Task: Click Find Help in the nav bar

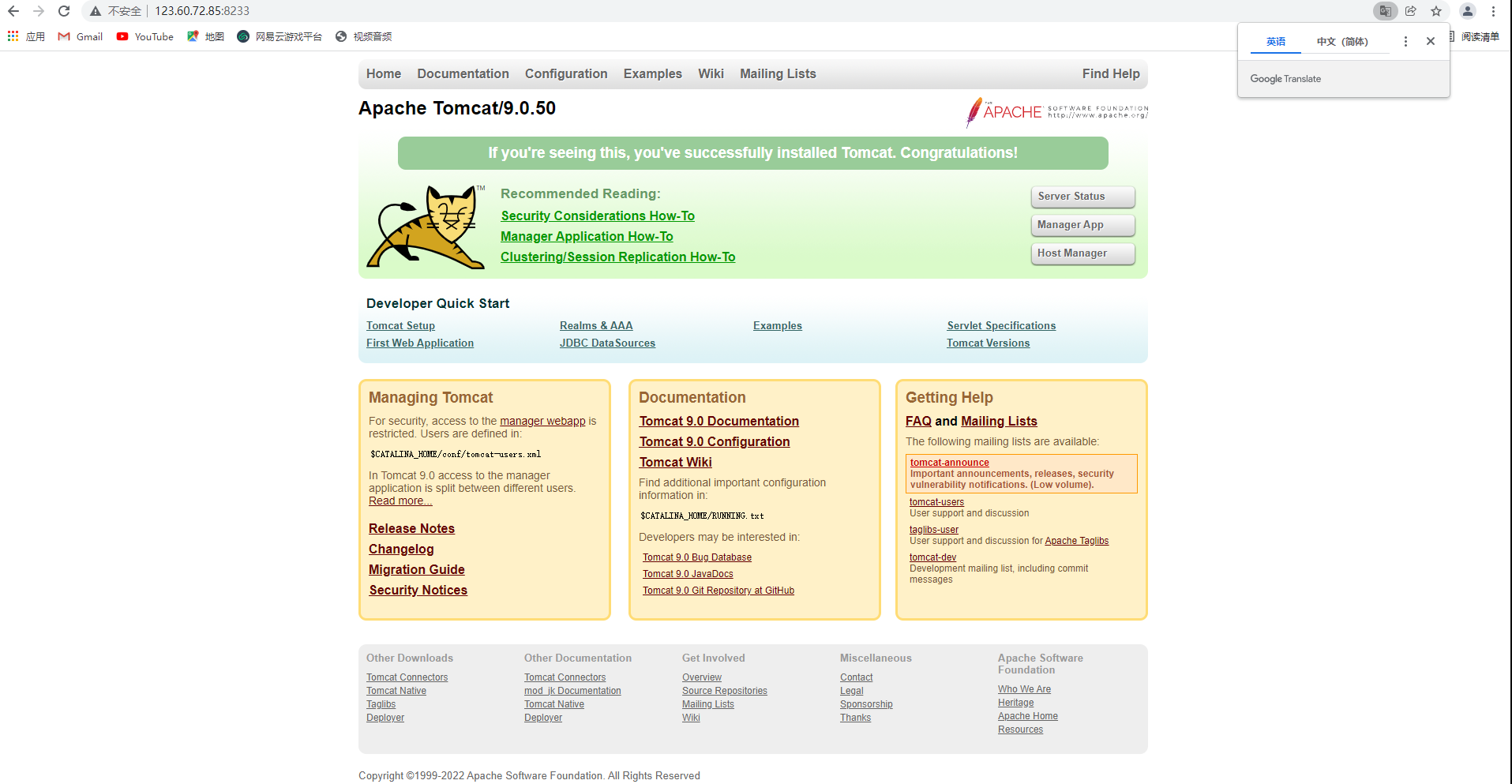Action: pyautogui.click(x=1111, y=73)
